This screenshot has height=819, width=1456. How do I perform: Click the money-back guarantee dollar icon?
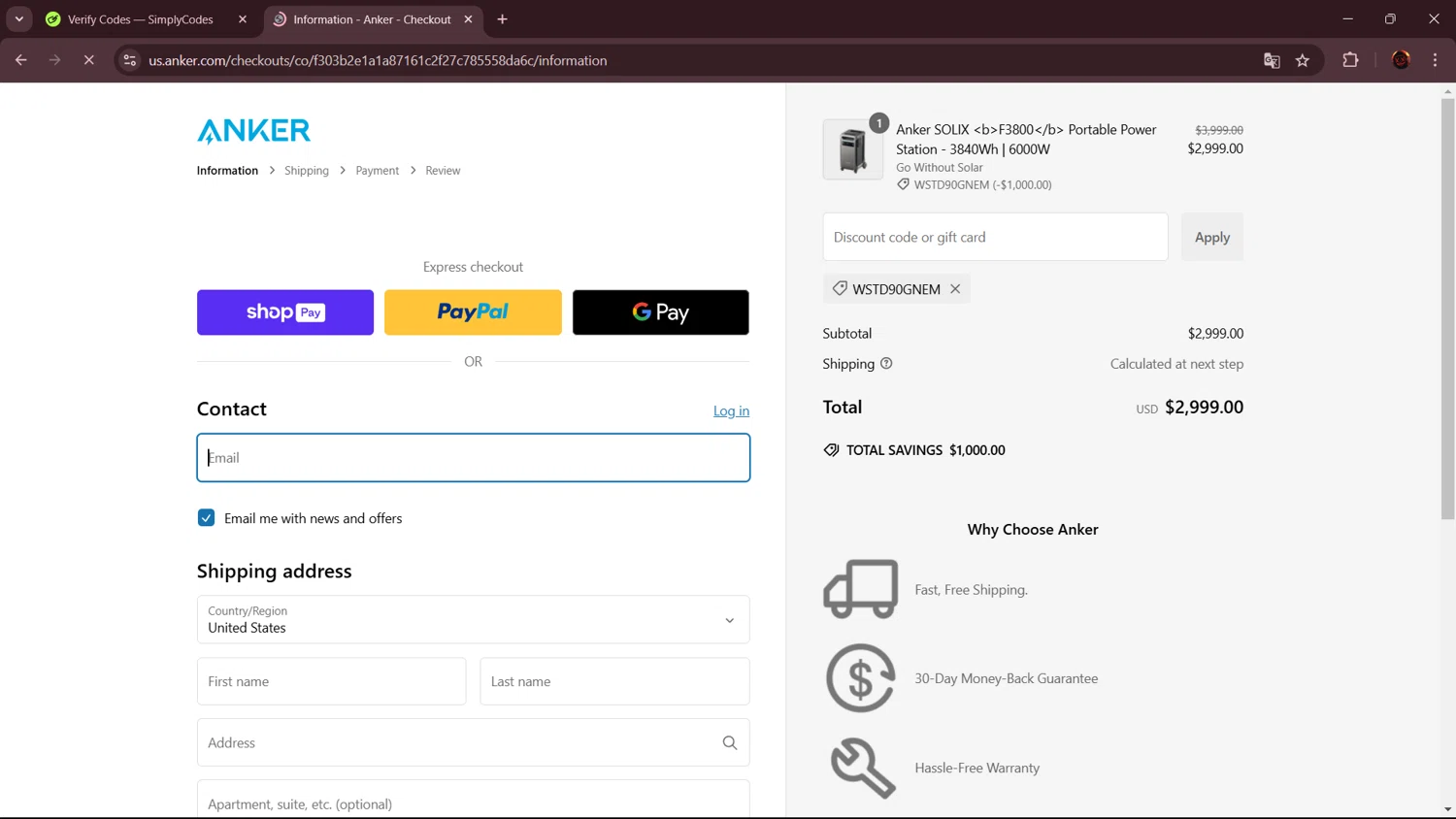[x=861, y=678]
